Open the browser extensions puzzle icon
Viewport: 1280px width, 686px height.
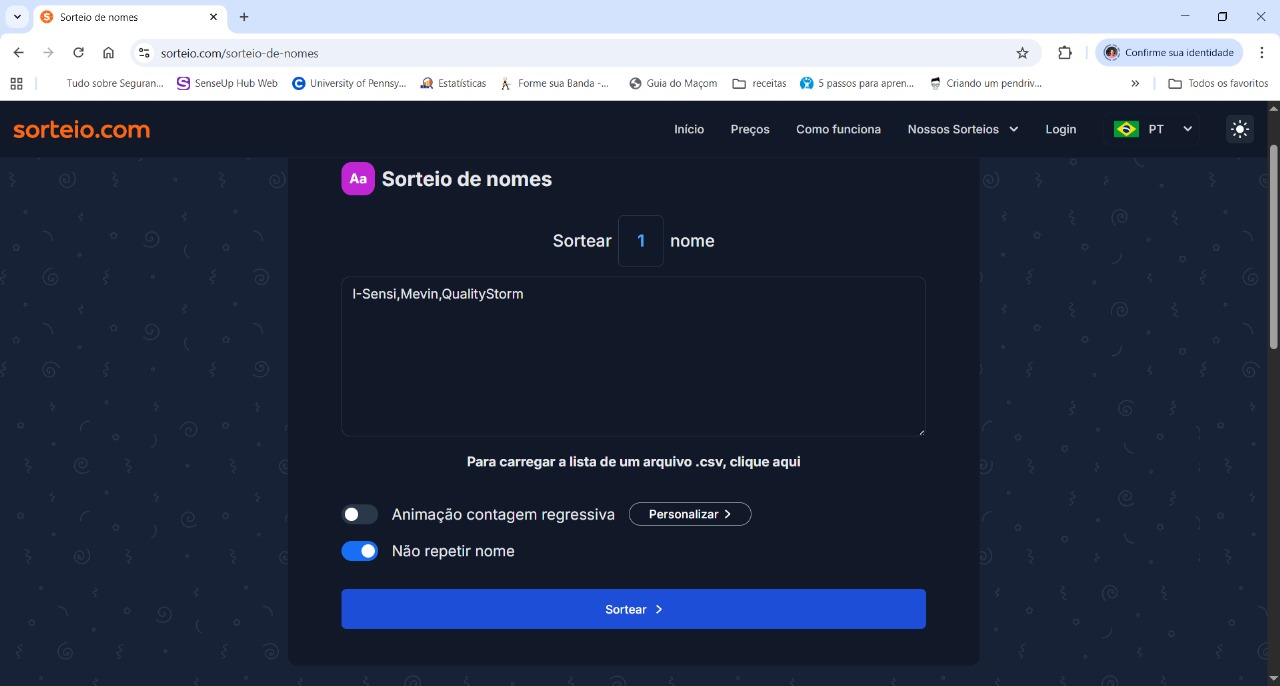coord(1065,53)
